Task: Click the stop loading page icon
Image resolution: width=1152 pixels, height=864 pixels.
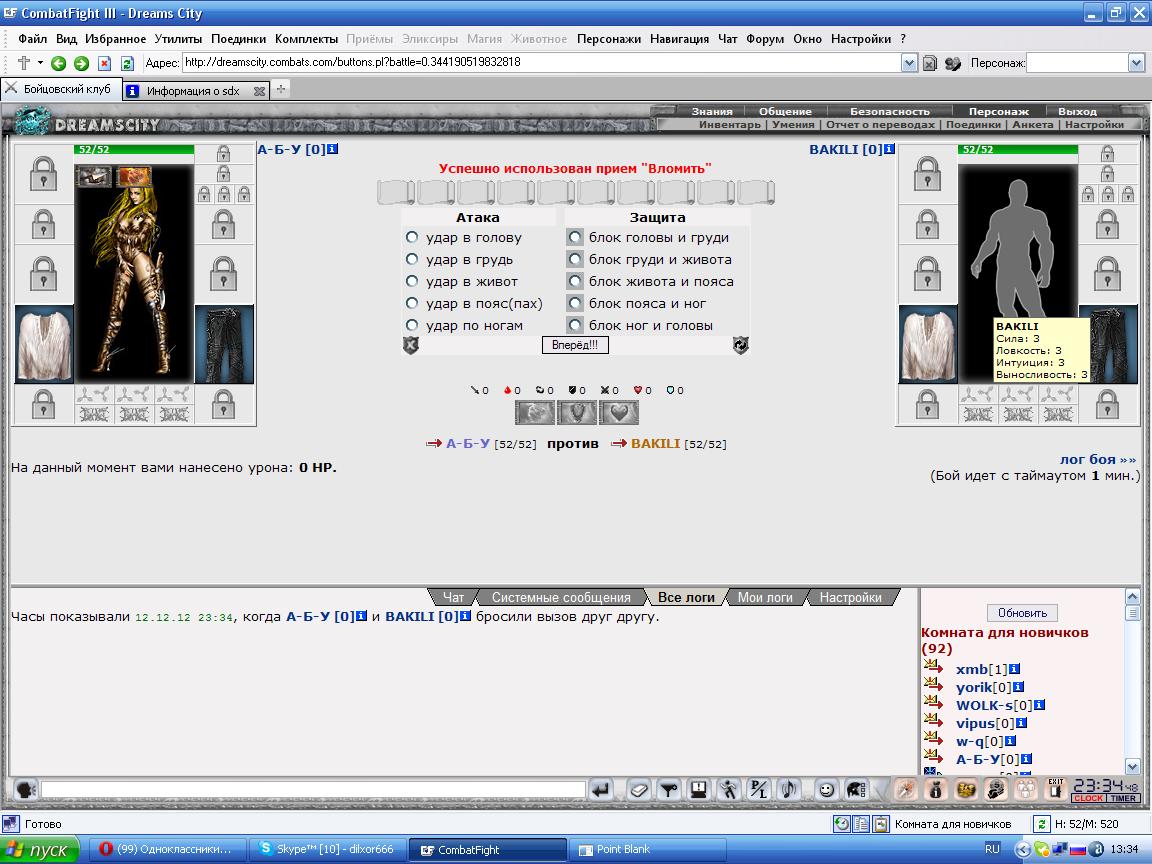Action: (104, 63)
